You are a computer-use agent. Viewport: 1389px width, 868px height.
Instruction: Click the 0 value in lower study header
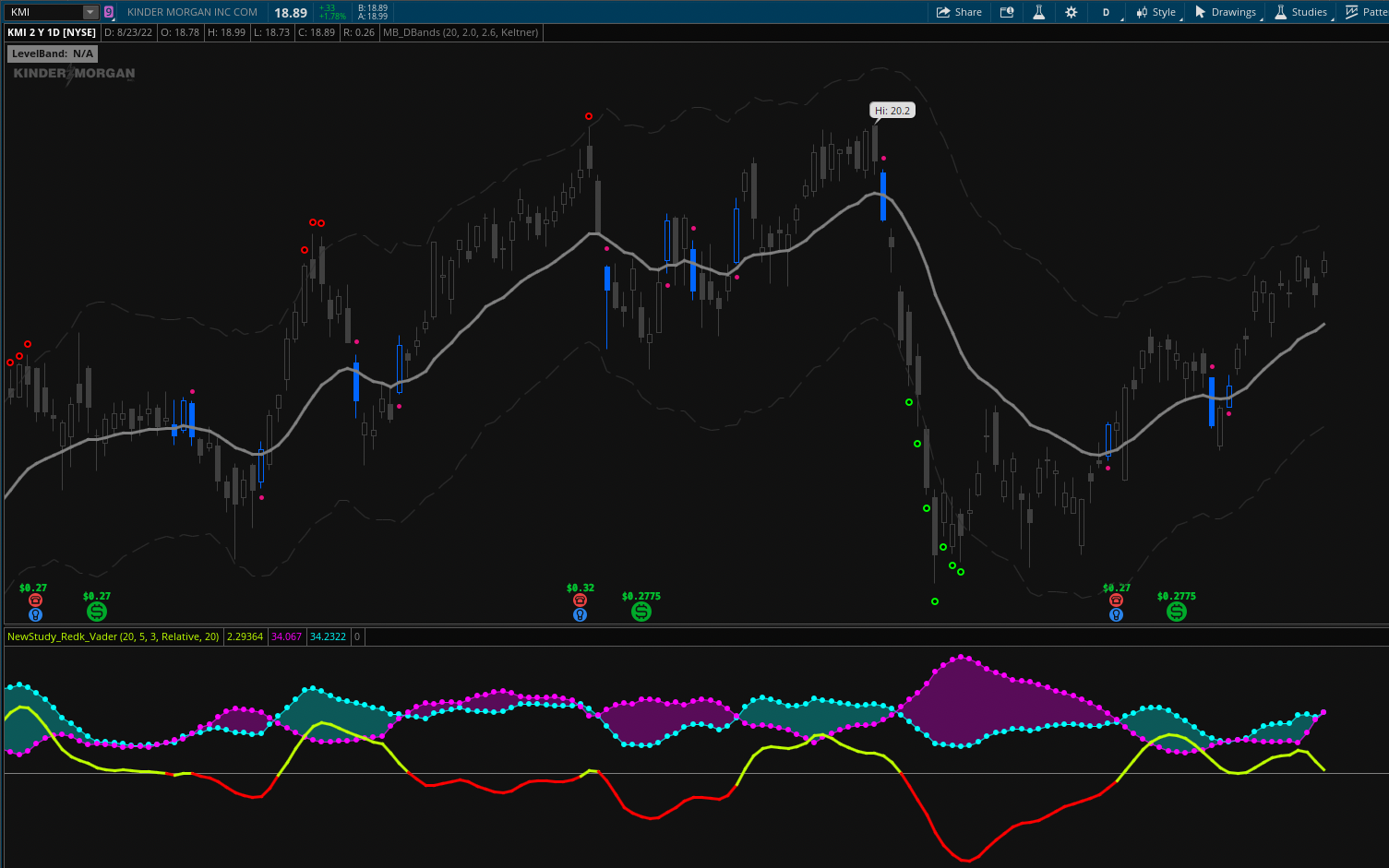tap(357, 636)
